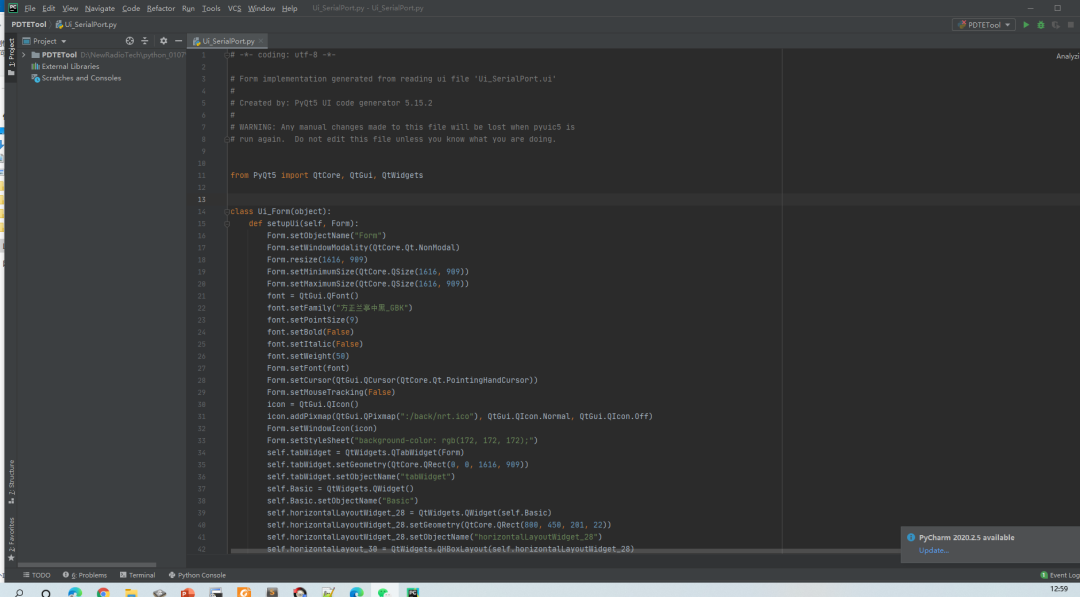
Task: Open the View menu
Action: (70, 8)
